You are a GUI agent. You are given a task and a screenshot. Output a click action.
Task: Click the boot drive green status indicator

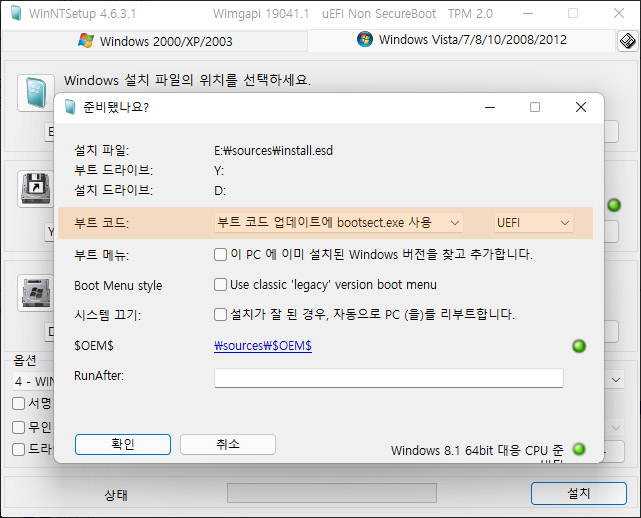pyautogui.click(x=614, y=205)
